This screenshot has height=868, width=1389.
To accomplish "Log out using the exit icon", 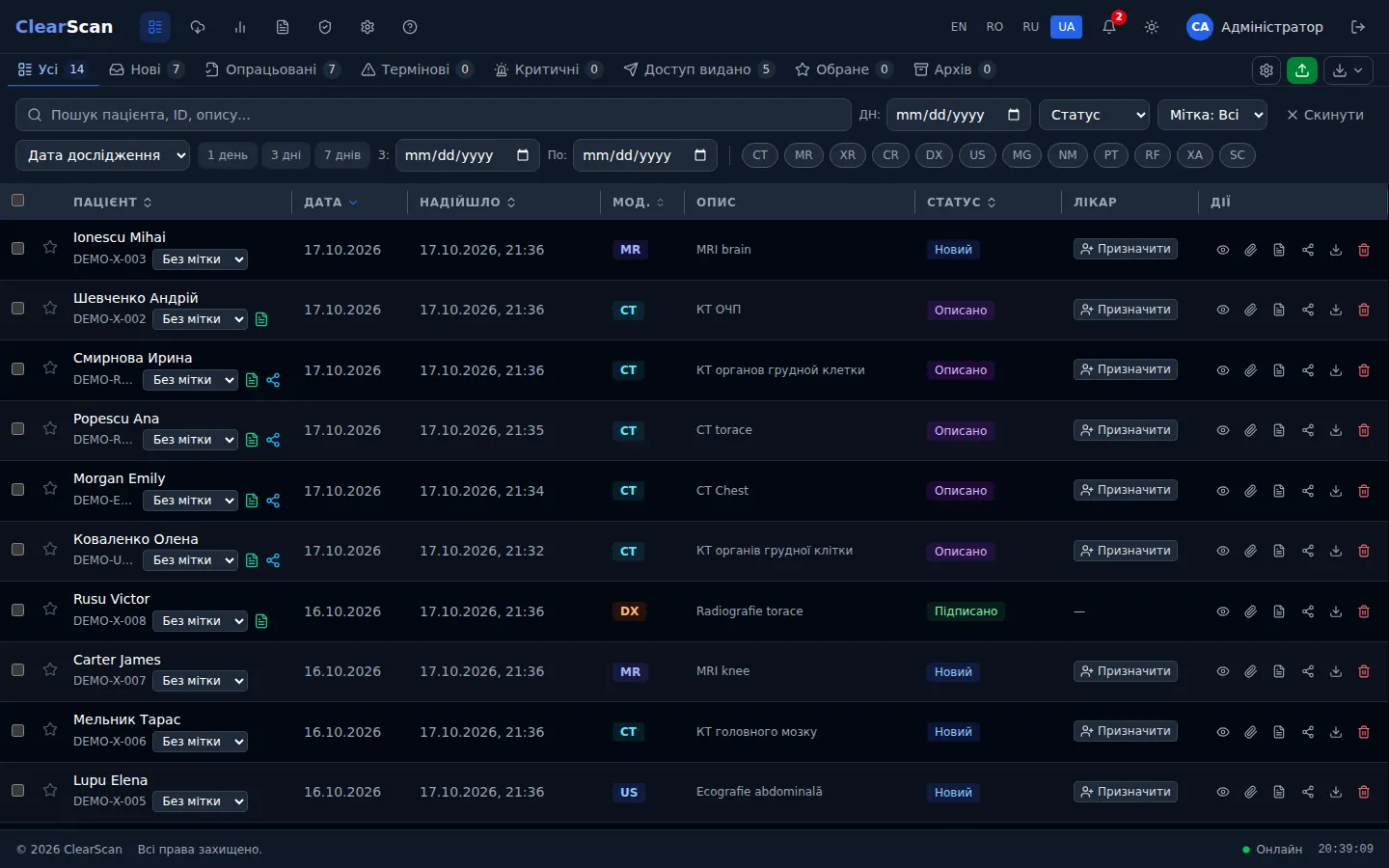I will click(x=1358, y=27).
